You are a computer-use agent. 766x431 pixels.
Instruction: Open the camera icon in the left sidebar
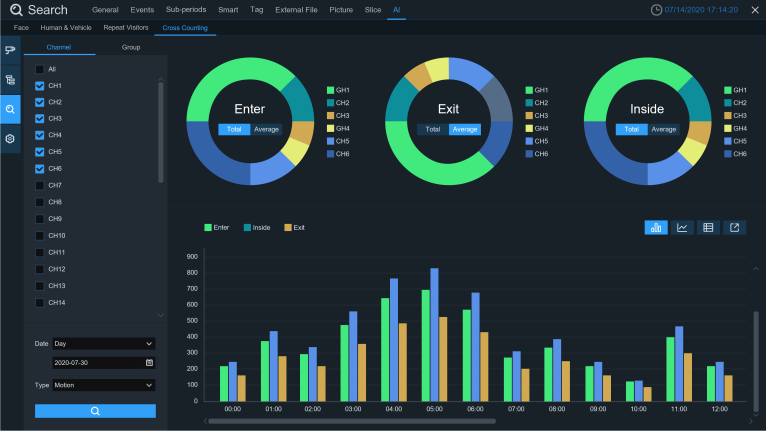click(10, 50)
